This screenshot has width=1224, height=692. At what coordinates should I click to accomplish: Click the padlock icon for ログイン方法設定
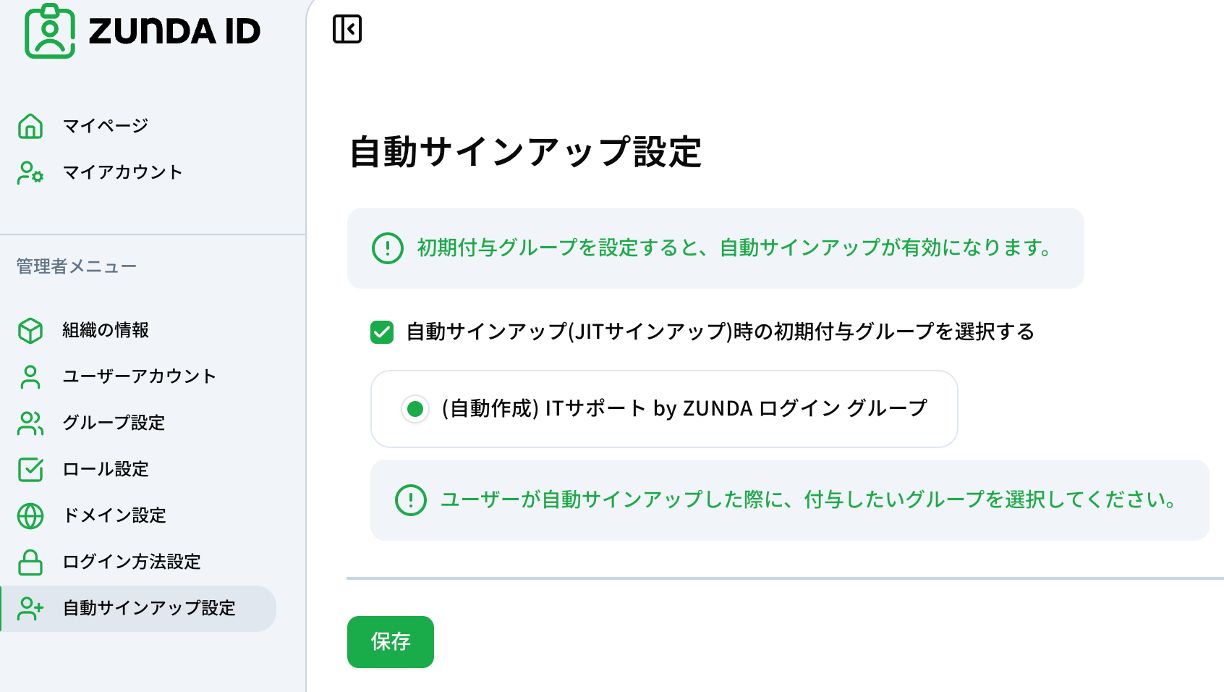[31, 562]
